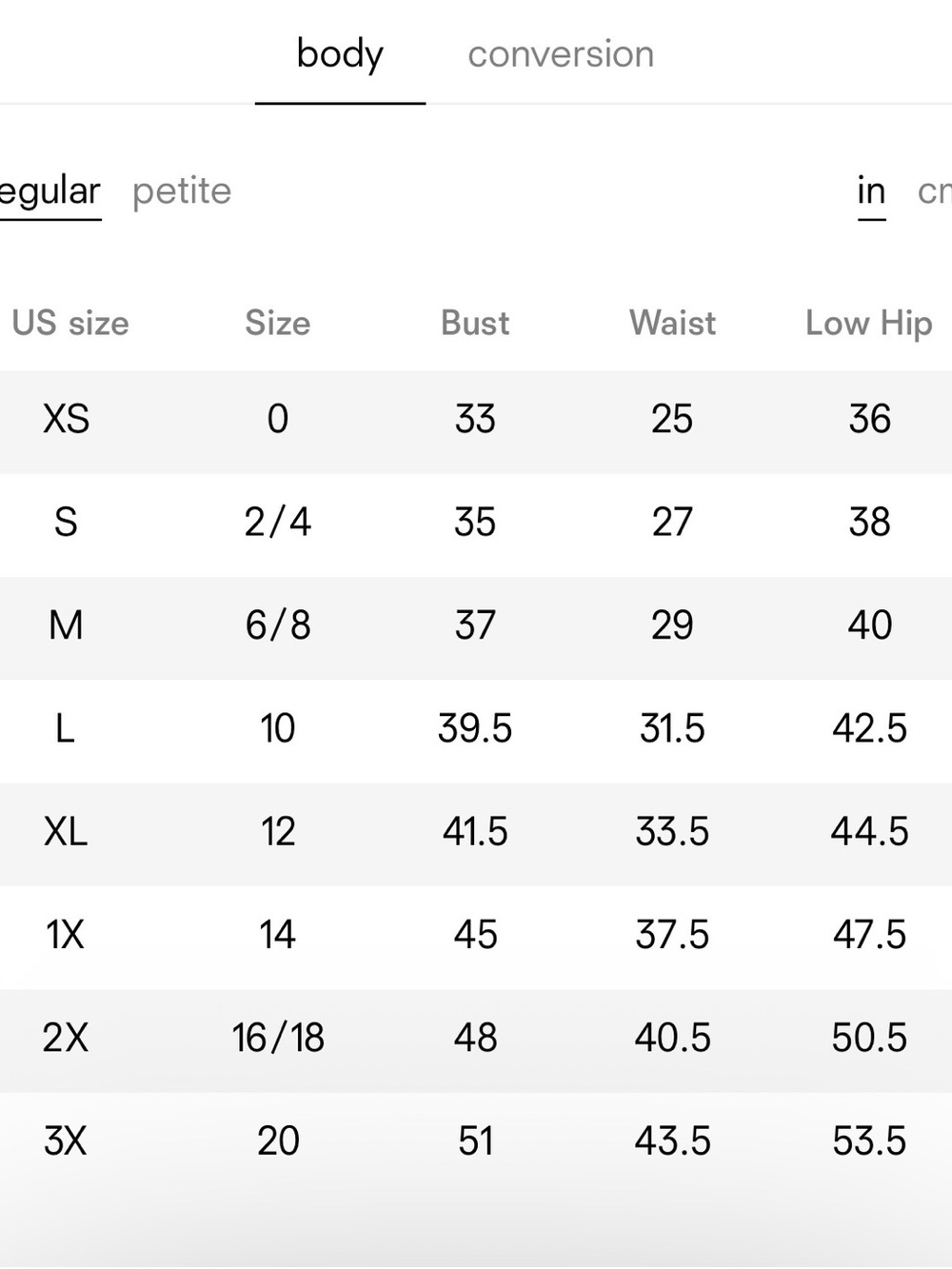Select the regular size option

[50, 191]
